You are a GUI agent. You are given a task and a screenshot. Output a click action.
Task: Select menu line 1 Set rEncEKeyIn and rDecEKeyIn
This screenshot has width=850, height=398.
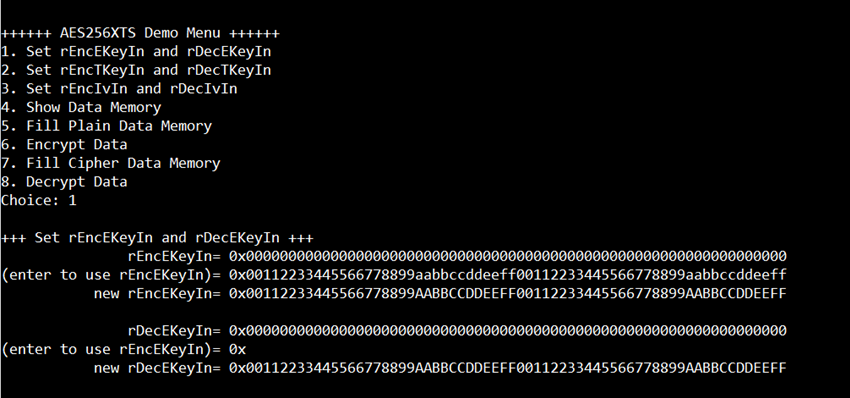click(x=136, y=52)
